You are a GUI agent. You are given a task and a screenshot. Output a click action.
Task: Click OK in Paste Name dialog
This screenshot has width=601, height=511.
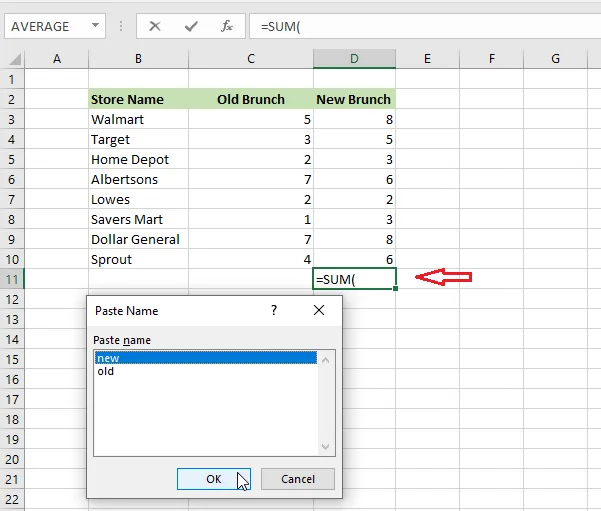point(213,479)
